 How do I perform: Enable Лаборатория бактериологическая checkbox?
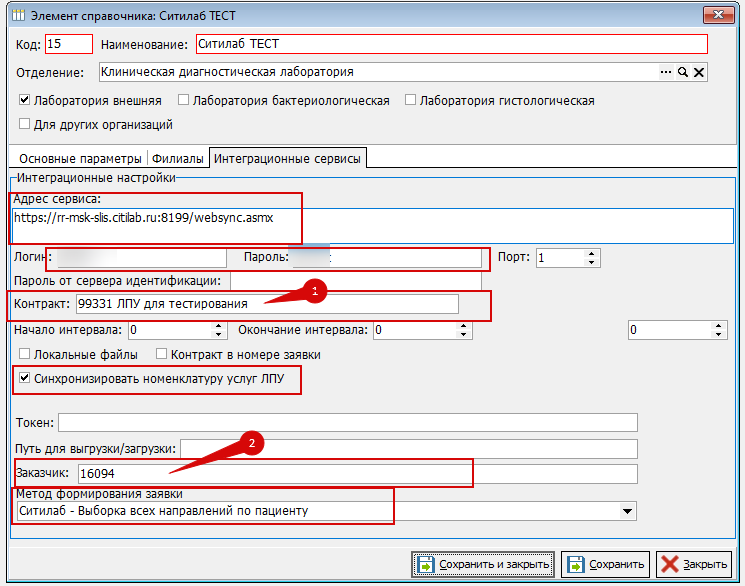183,101
